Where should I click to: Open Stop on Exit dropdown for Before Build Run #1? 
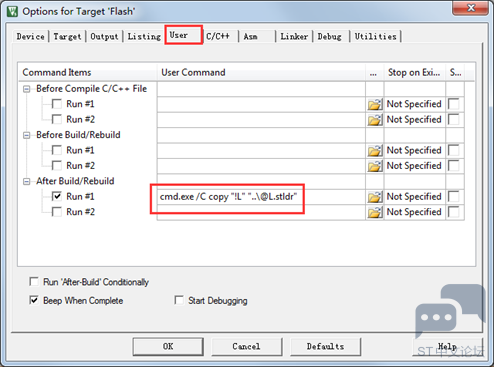click(x=414, y=150)
